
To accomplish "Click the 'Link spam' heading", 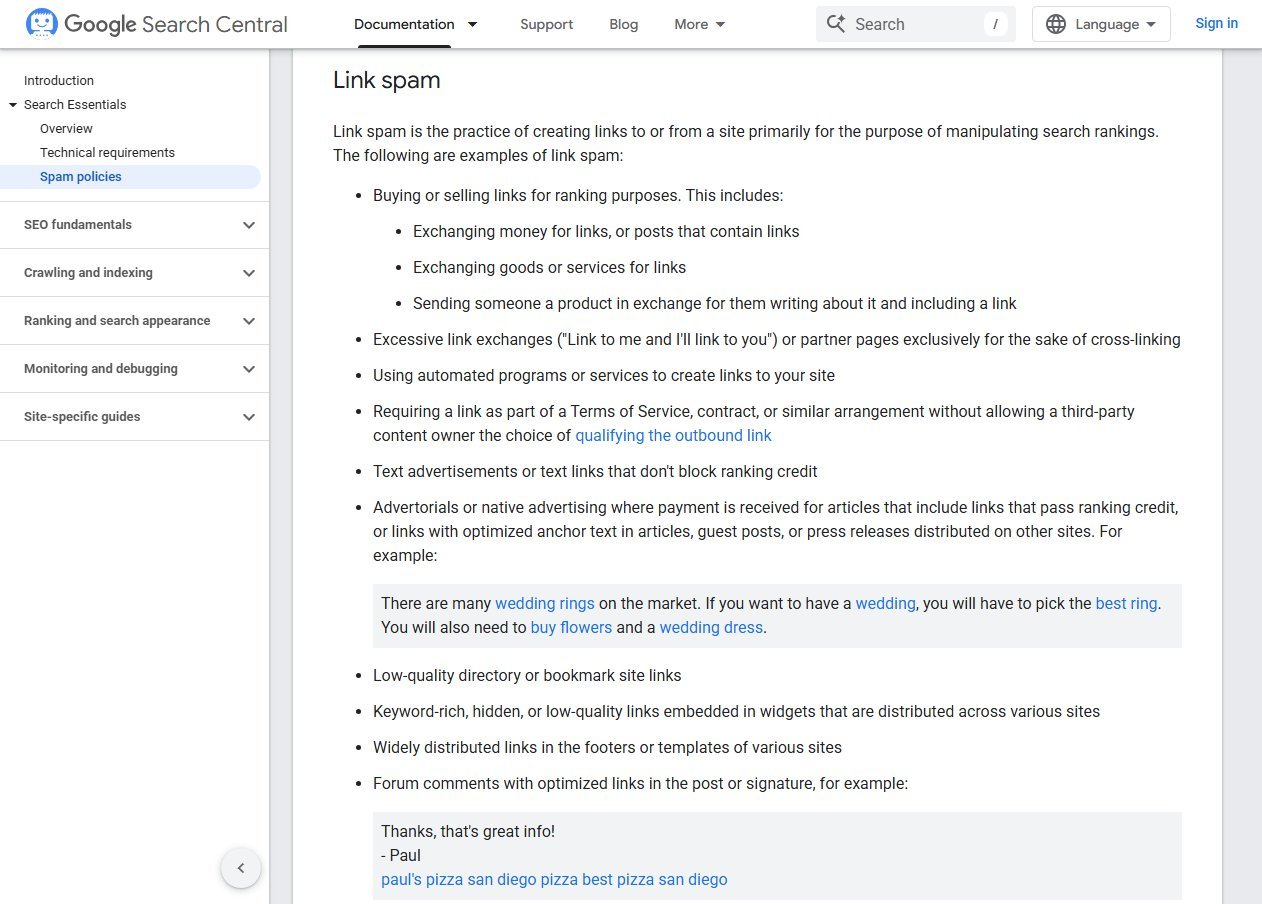I will 387,80.
